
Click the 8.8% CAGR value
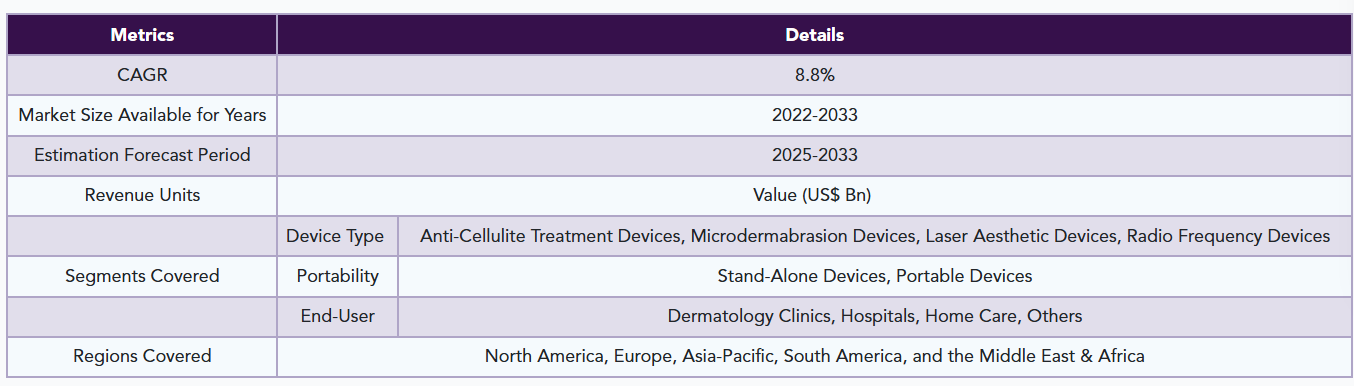[815, 75]
